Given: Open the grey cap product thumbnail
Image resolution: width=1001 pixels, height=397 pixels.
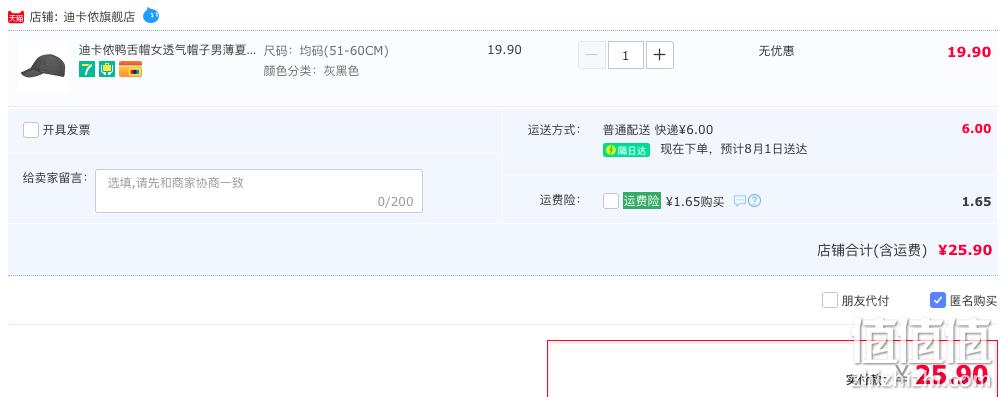Looking at the screenshot, I should (x=43, y=66).
